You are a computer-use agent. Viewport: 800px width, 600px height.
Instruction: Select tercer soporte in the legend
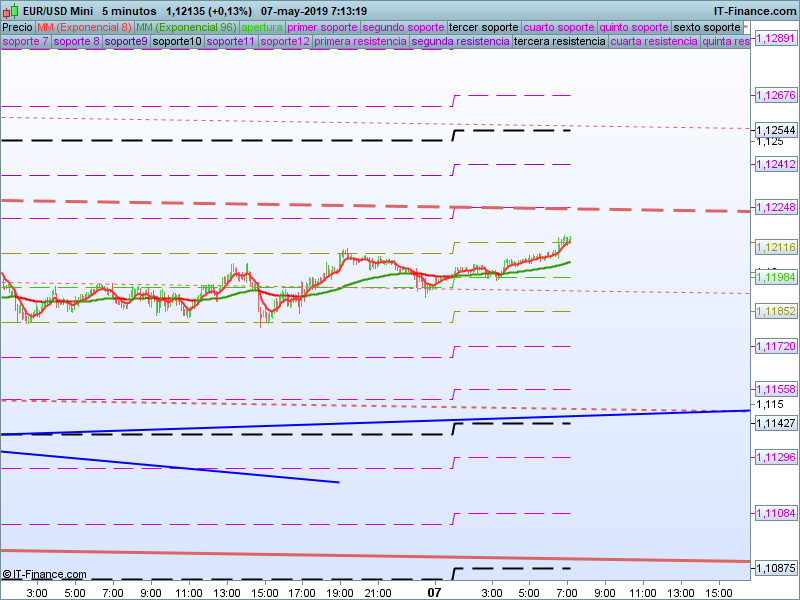(484, 27)
